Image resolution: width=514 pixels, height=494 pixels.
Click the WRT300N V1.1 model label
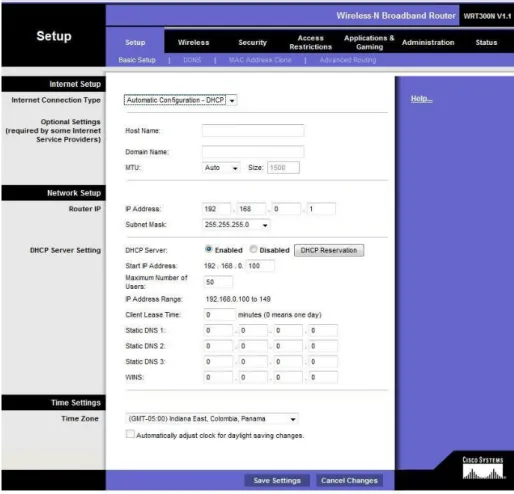click(x=487, y=16)
